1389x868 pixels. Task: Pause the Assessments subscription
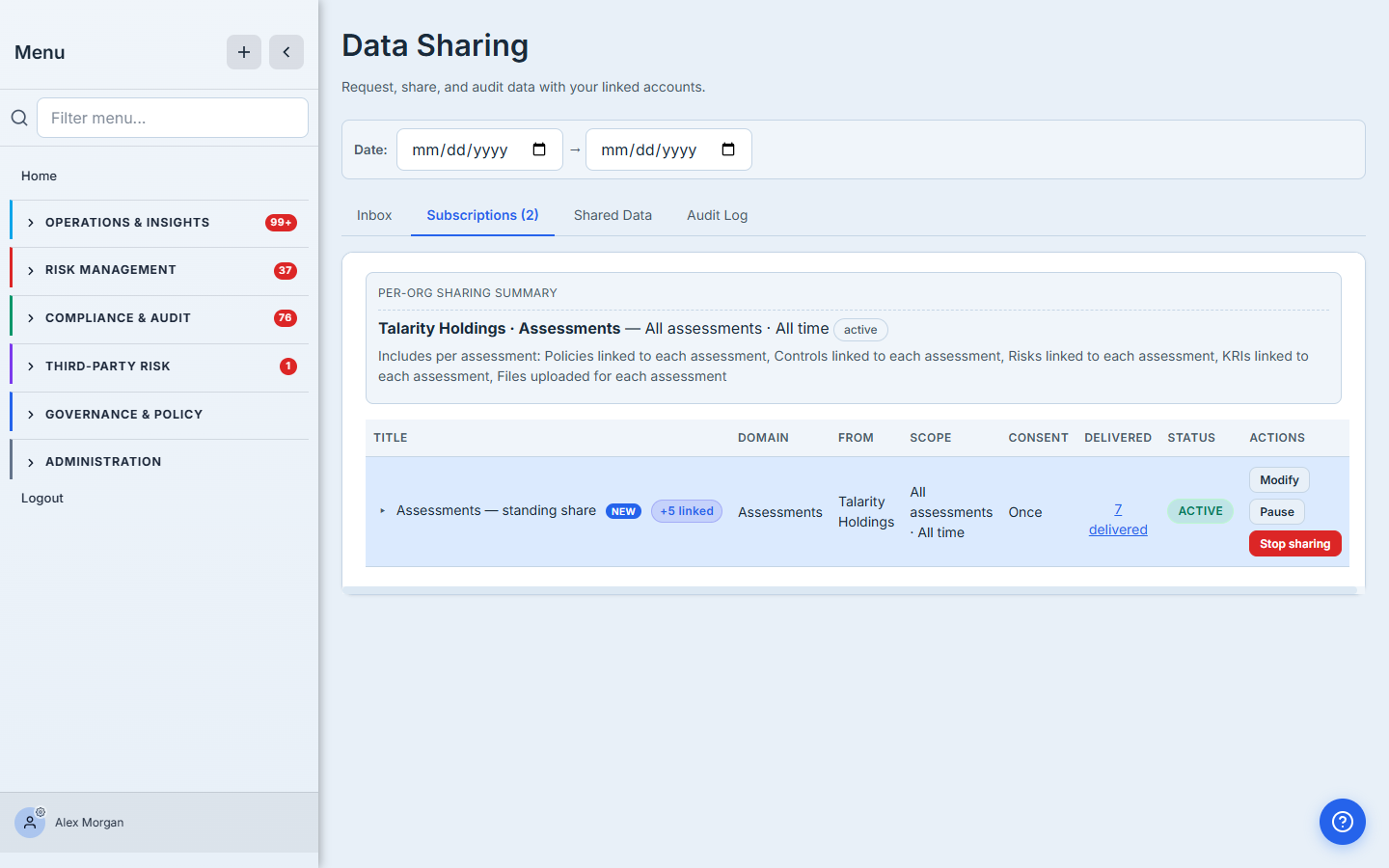[x=1277, y=512]
